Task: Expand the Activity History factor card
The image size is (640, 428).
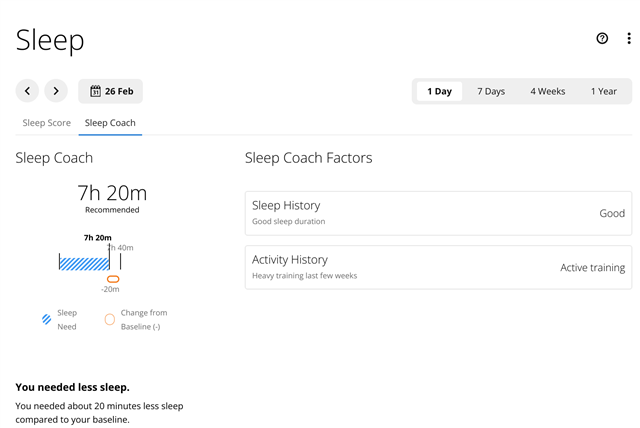Action: coord(438,267)
